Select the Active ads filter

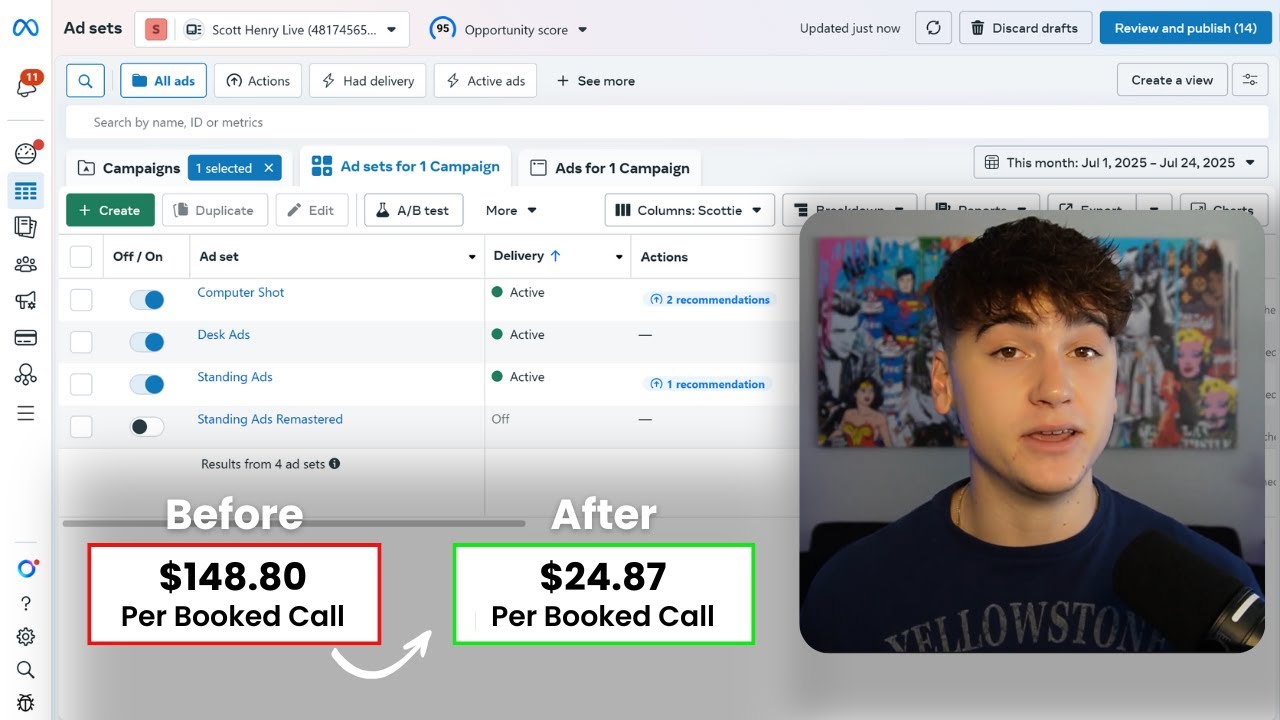485,81
